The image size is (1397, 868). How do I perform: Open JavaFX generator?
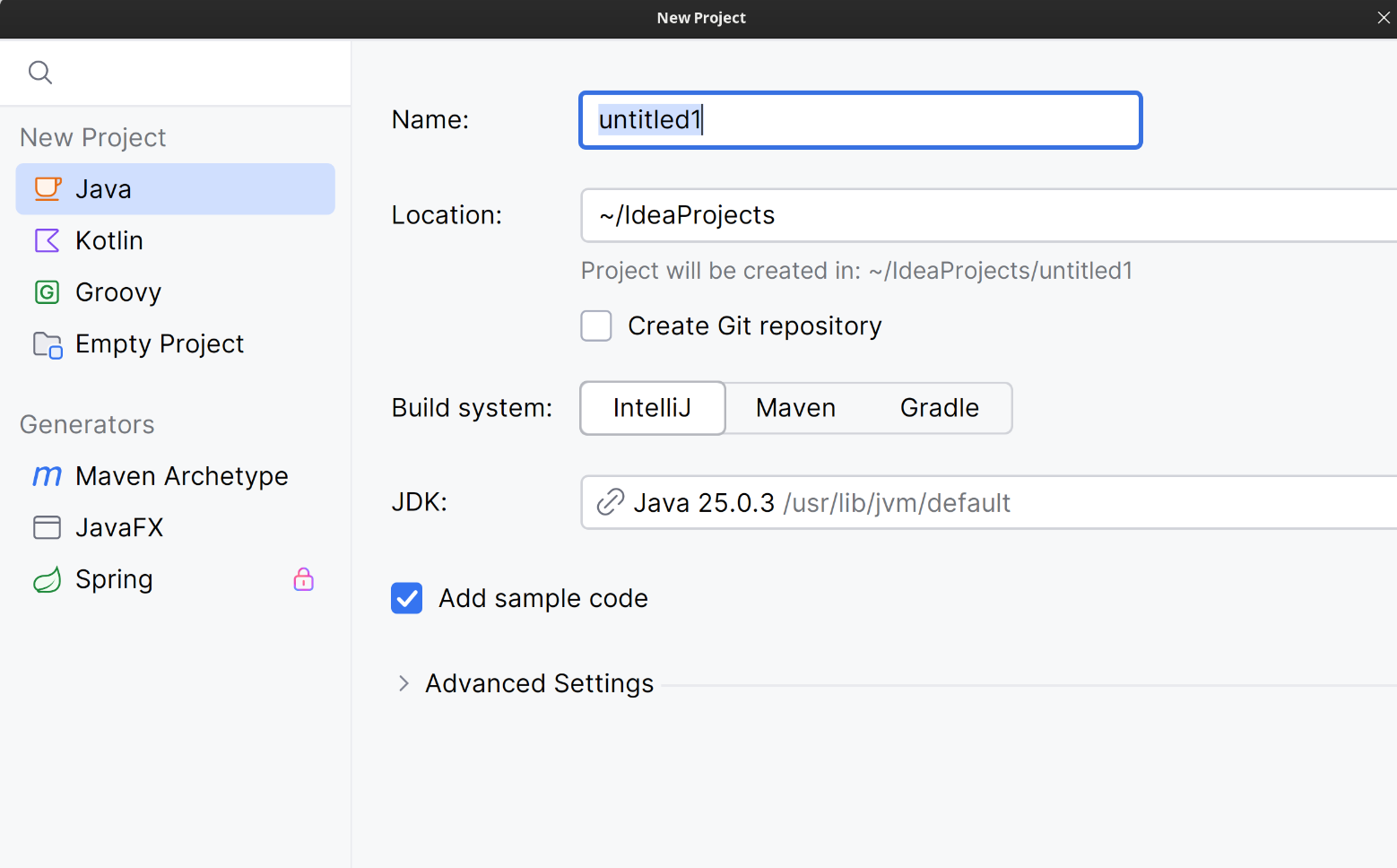(x=176, y=527)
